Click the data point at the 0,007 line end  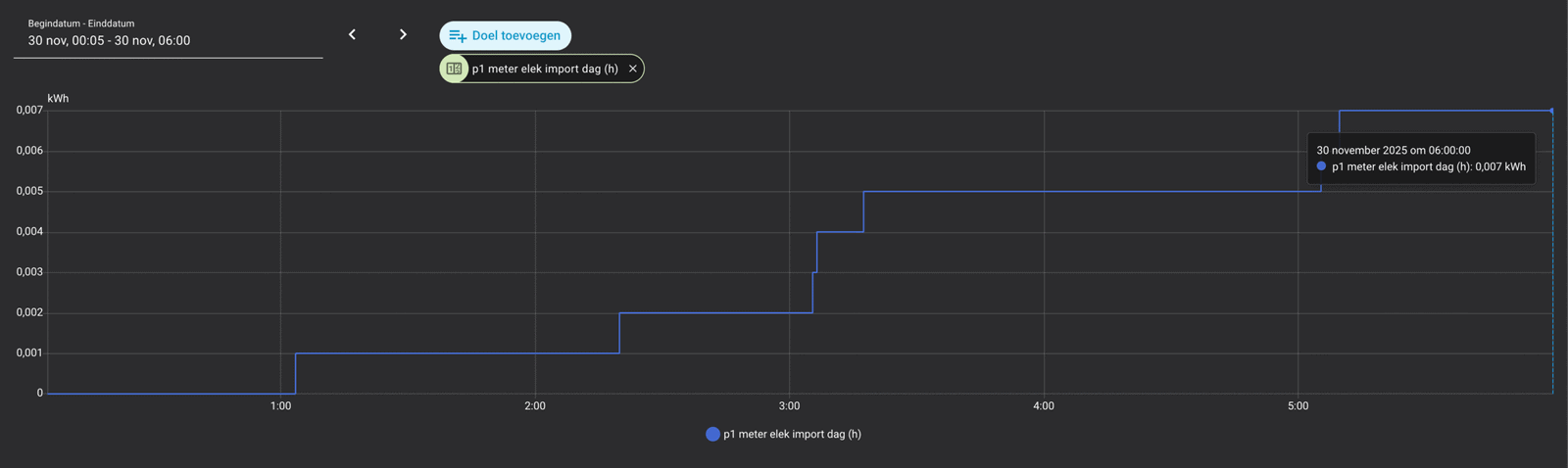(x=1552, y=111)
